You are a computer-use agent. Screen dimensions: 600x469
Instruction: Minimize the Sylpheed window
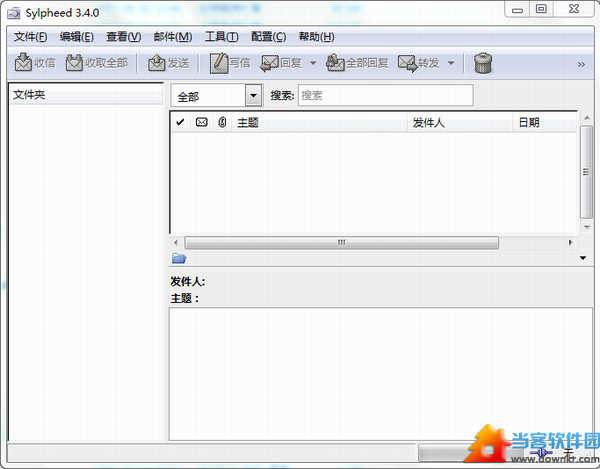click(517, 9)
